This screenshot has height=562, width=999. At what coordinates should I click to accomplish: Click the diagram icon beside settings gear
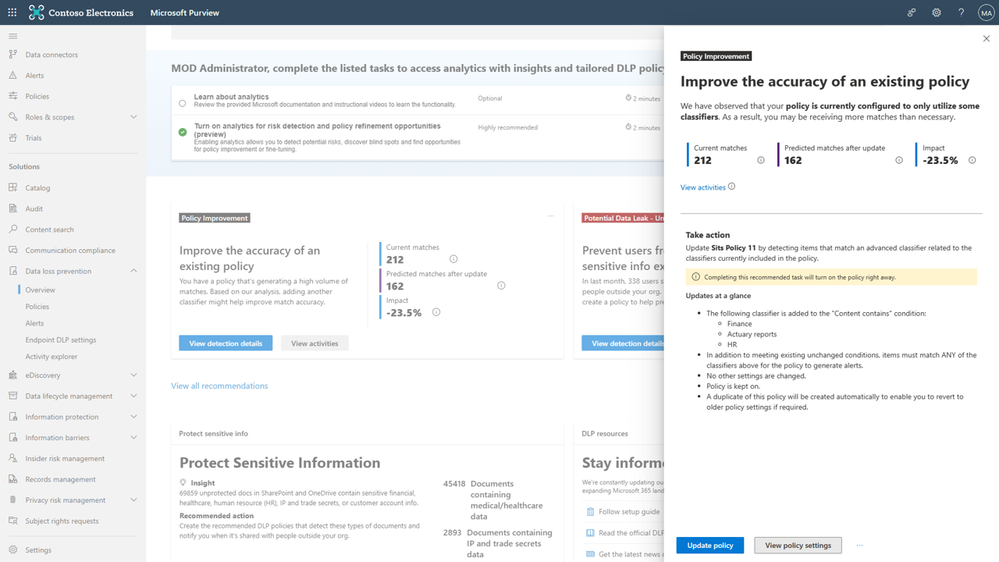[911, 12]
